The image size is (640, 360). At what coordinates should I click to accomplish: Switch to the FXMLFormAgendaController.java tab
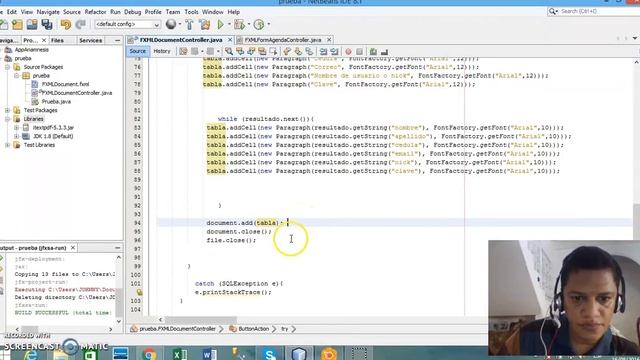click(x=282, y=40)
